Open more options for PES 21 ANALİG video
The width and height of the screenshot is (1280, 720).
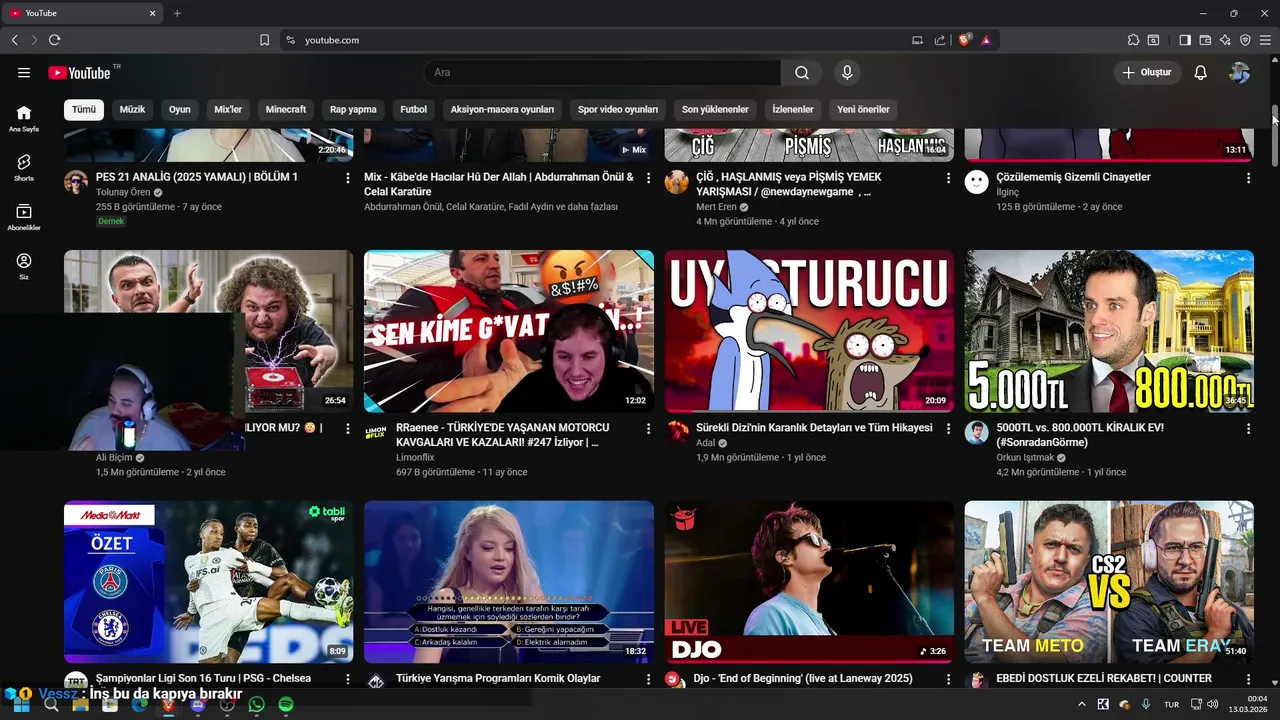click(348, 178)
